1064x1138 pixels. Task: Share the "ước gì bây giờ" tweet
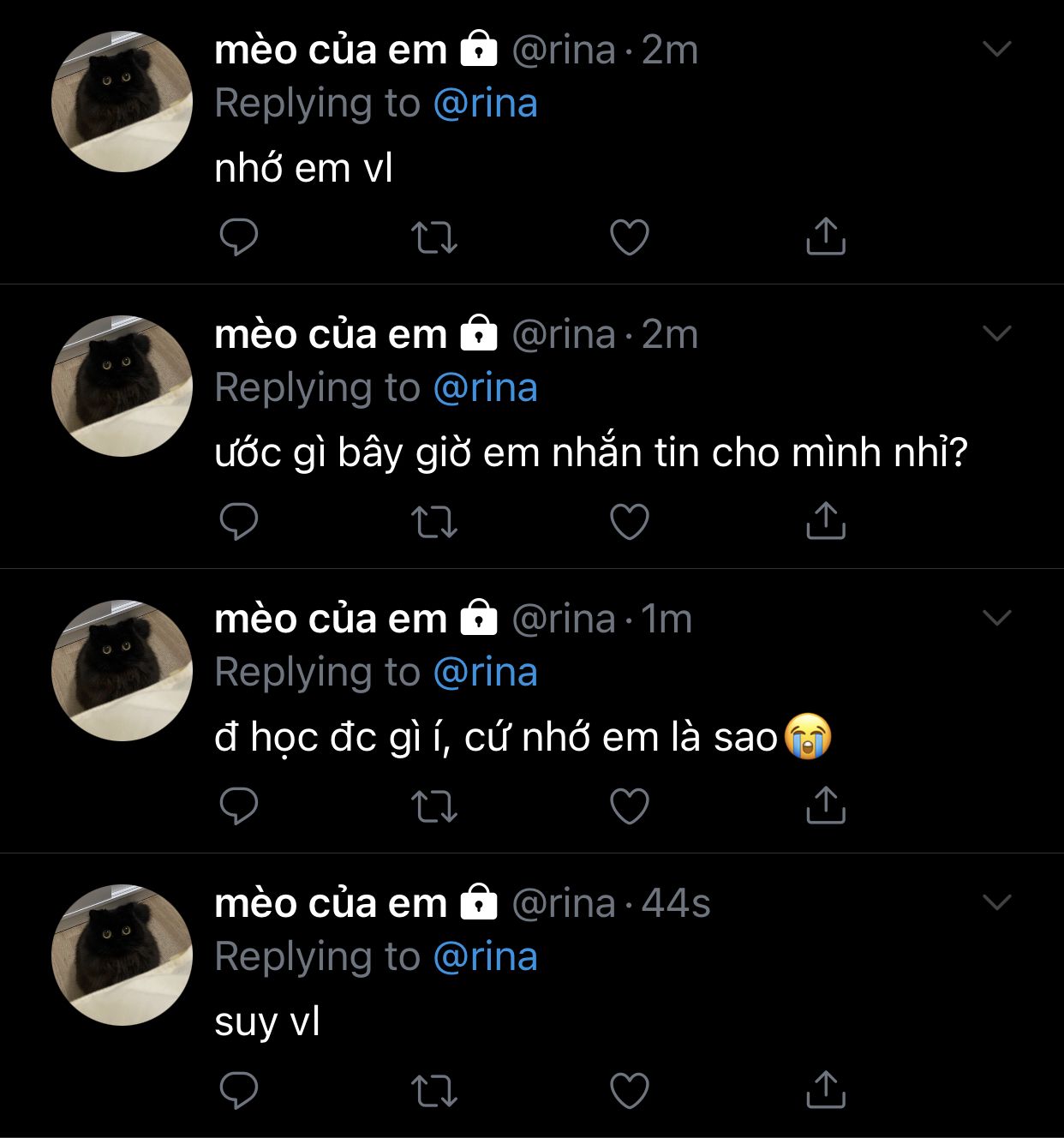[825, 522]
